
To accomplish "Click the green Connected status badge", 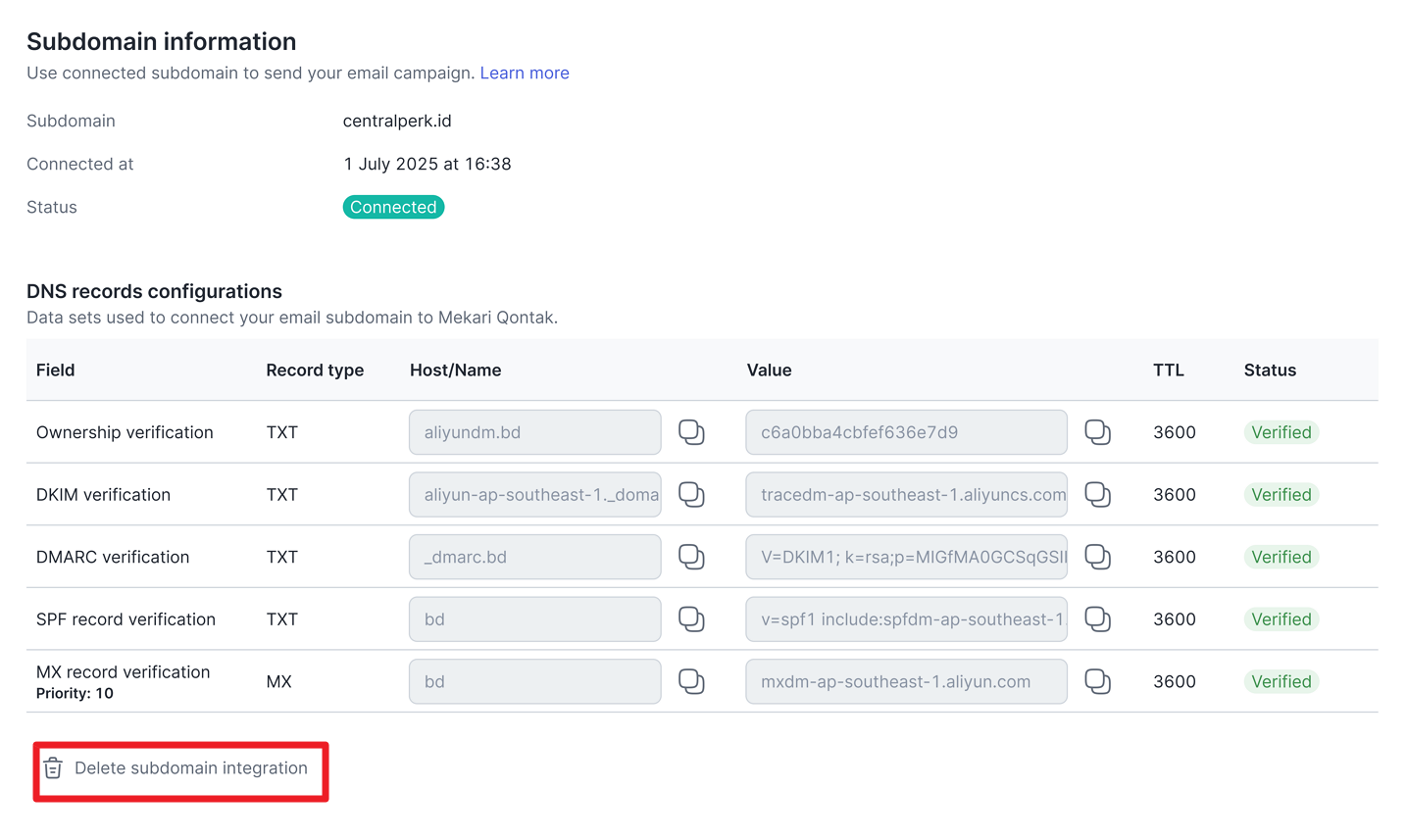I will click(393, 207).
